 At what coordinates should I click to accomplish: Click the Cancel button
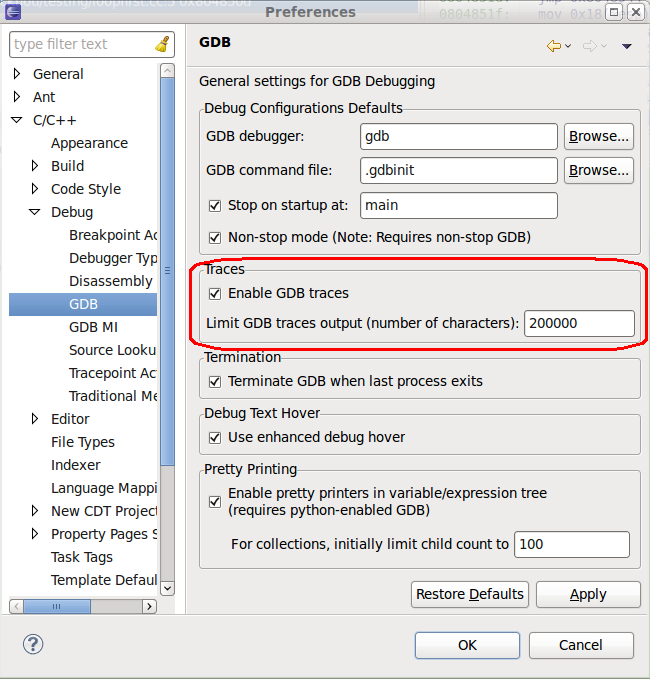coord(581,645)
